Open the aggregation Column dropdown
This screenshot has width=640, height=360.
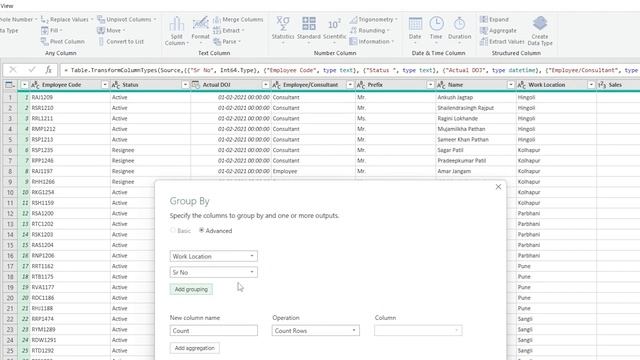tap(418, 331)
